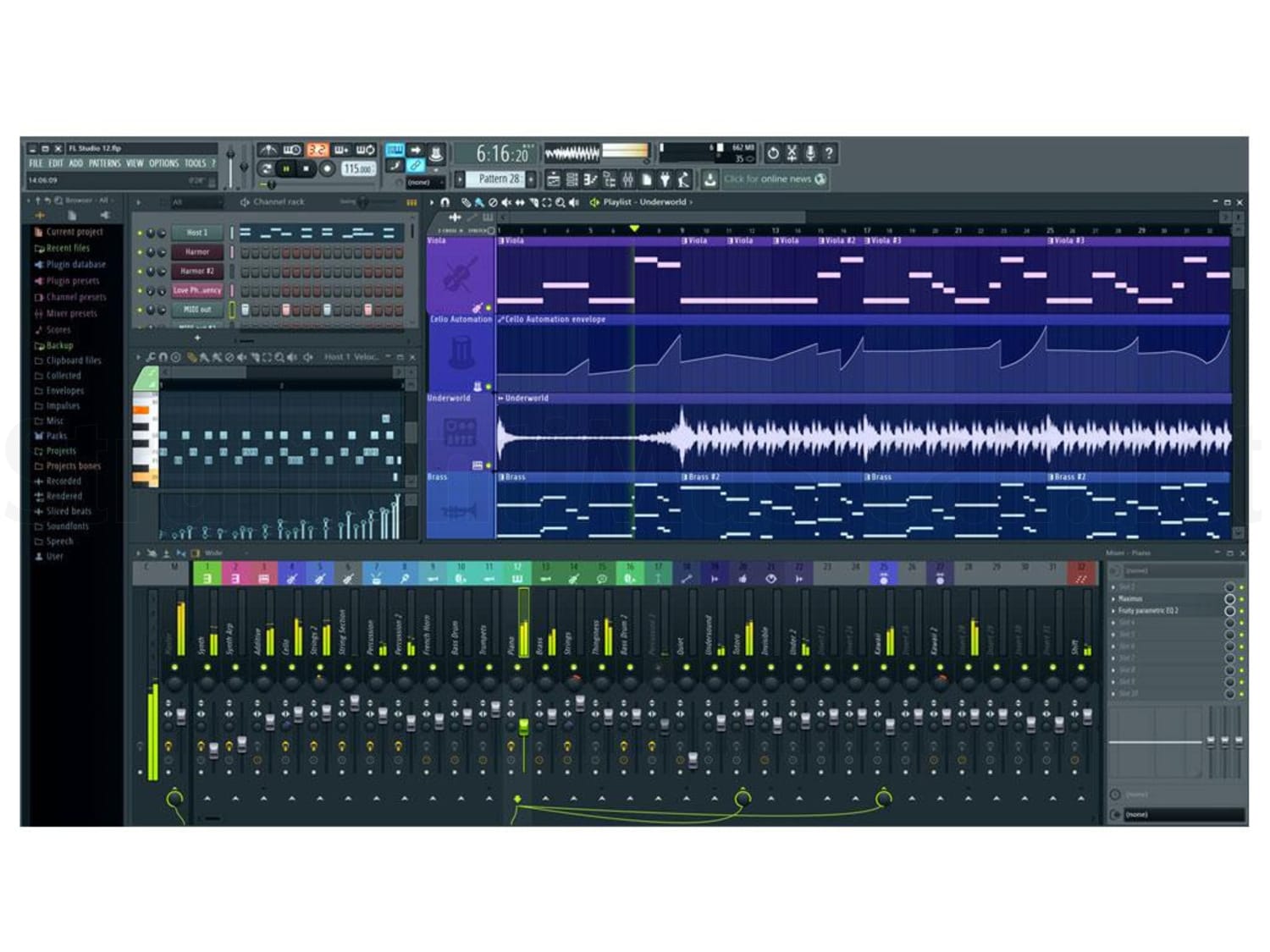Viewport: 1270px width, 952px height.
Task: Stop playback with the square button
Action: [306, 169]
